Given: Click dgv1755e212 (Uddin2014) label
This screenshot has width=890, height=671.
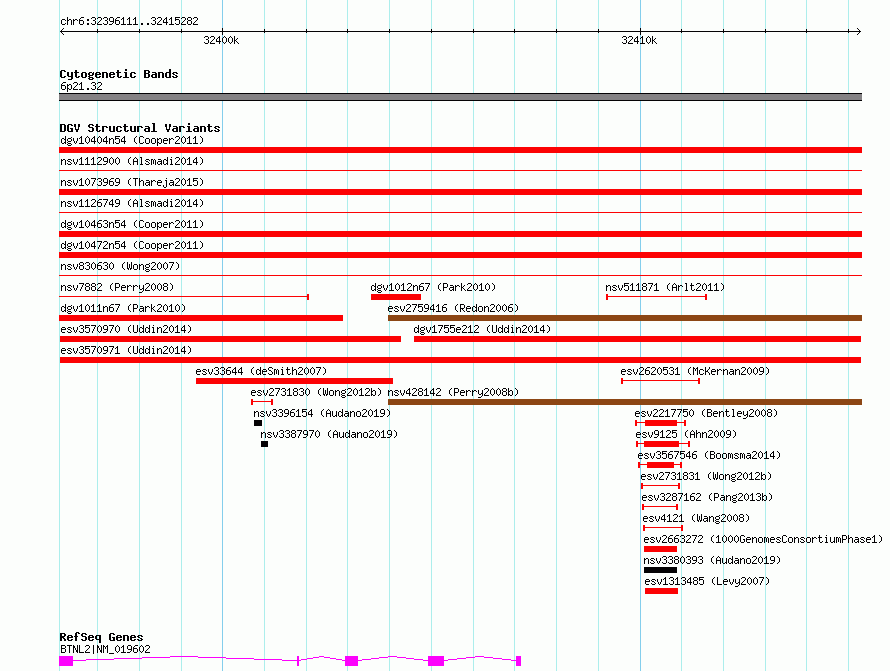Looking at the screenshot, I should pyautogui.click(x=482, y=329).
